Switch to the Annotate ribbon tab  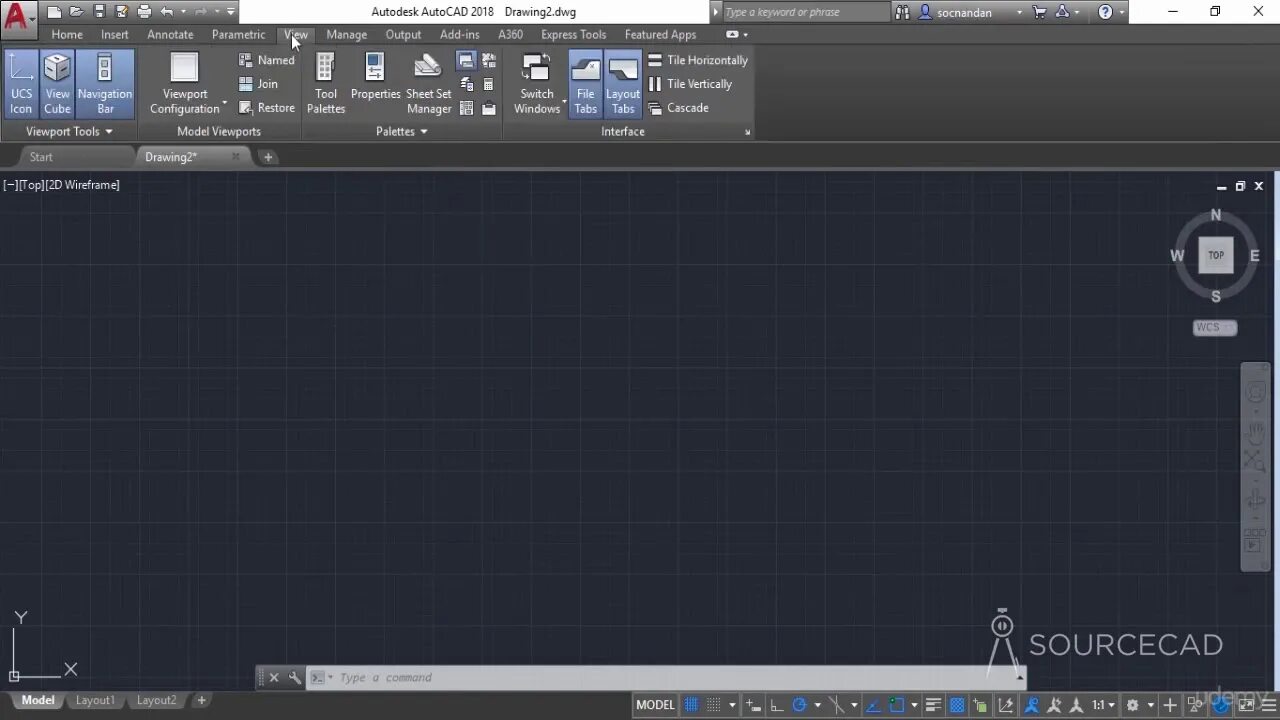pos(170,34)
